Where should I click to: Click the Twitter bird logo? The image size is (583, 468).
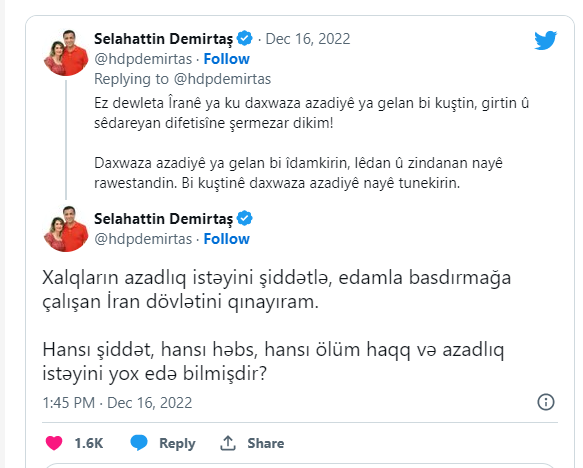click(x=545, y=40)
